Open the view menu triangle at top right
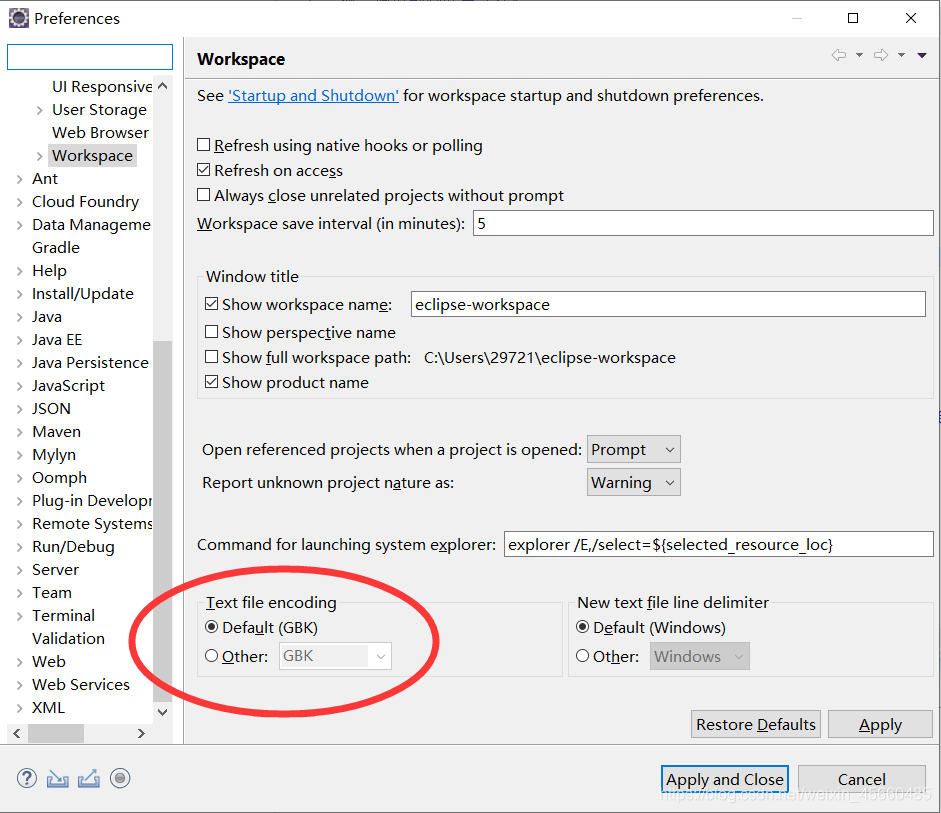The height and width of the screenshot is (813, 941). pyautogui.click(x=921, y=57)
